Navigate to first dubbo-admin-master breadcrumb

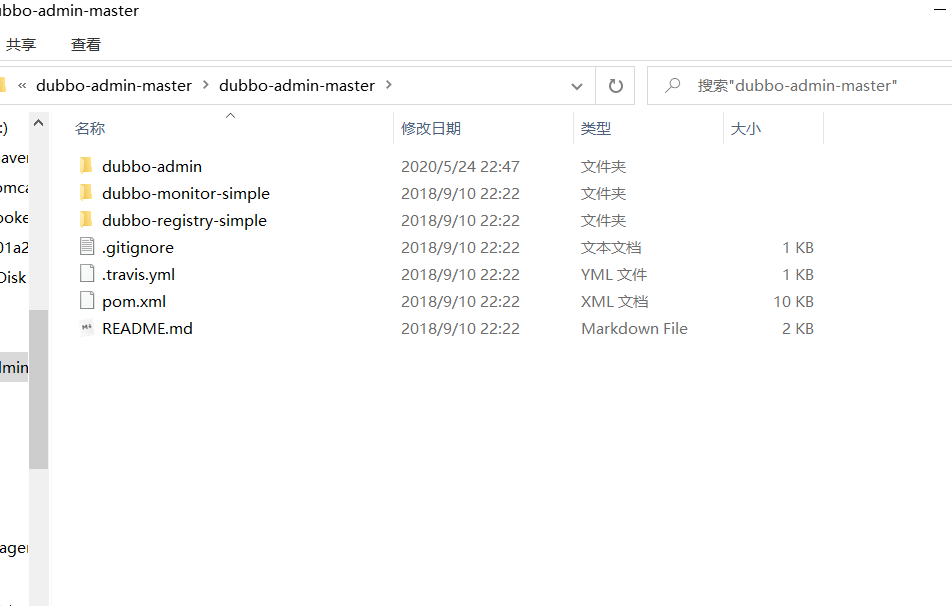(114, 86)
